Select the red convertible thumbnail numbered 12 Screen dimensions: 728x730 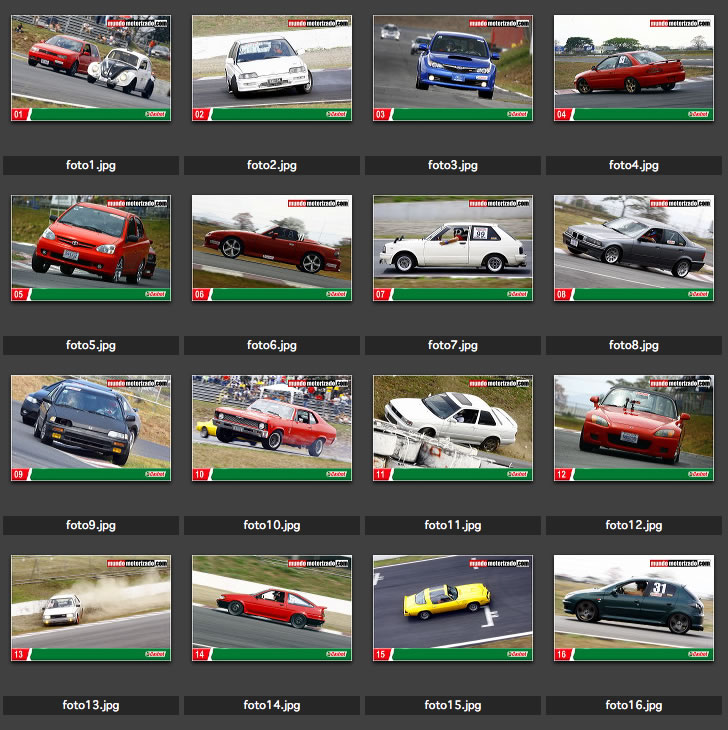coord(634,428)
